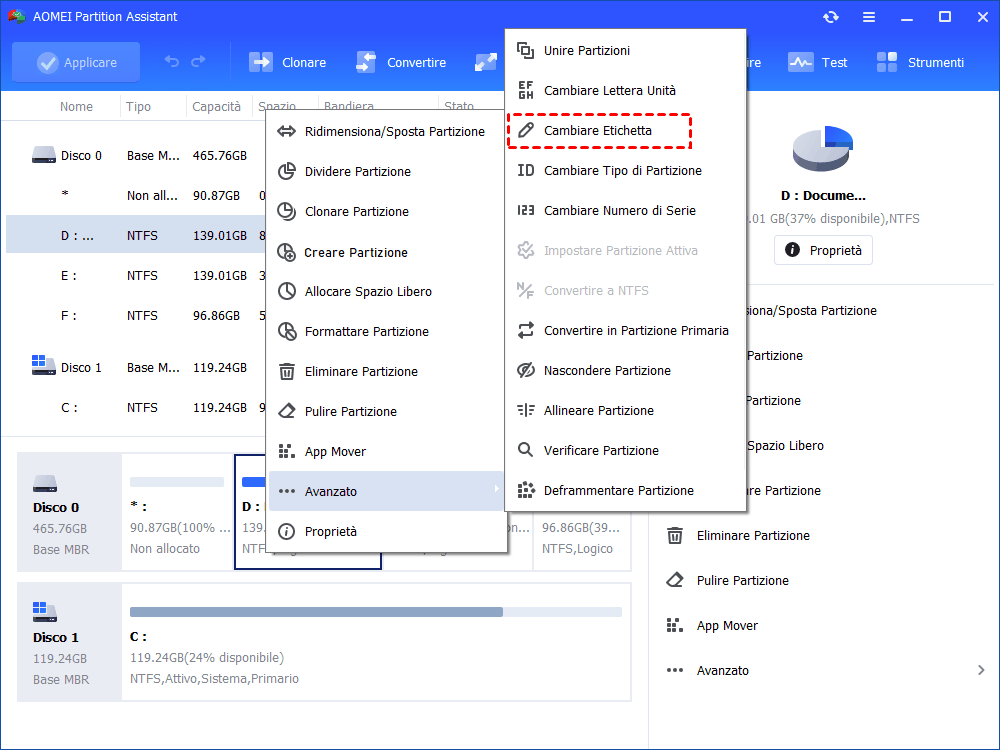Select the F: partition row
1000x750 pixels.
tap(136, 316)
